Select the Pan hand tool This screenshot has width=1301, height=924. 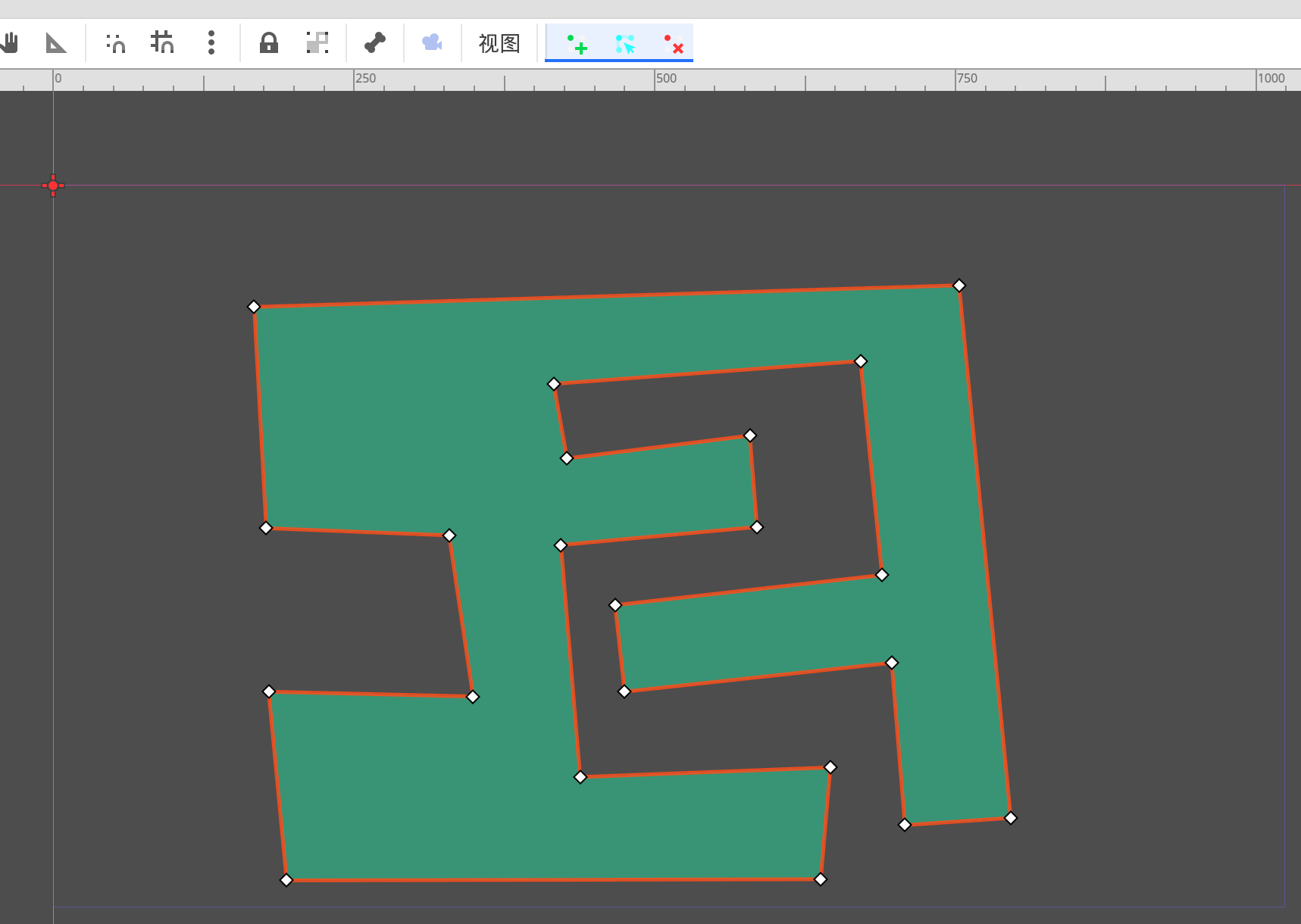tap(9, 42)
